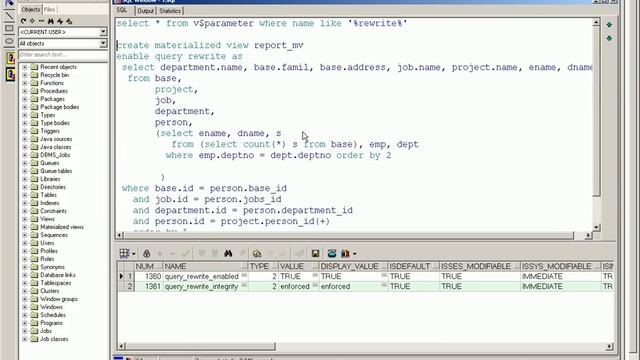The image size is (640, 360).
Task: Open the cell editor button for the enforced value
Action: [315, 285]
